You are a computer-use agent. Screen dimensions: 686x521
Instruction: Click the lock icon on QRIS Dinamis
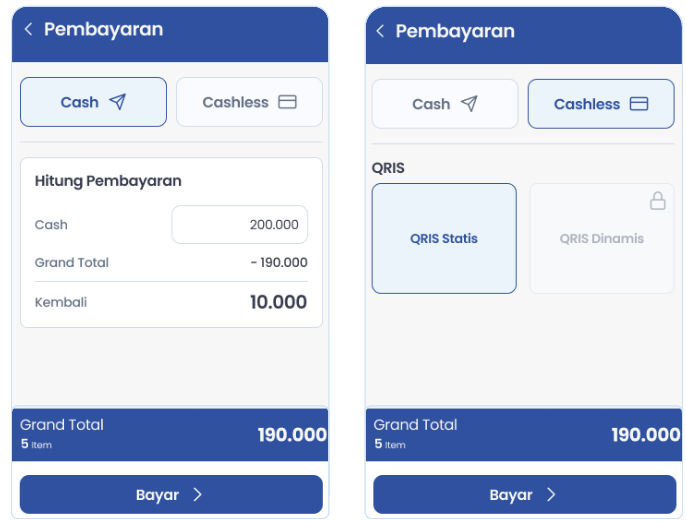tap(658, 201)
